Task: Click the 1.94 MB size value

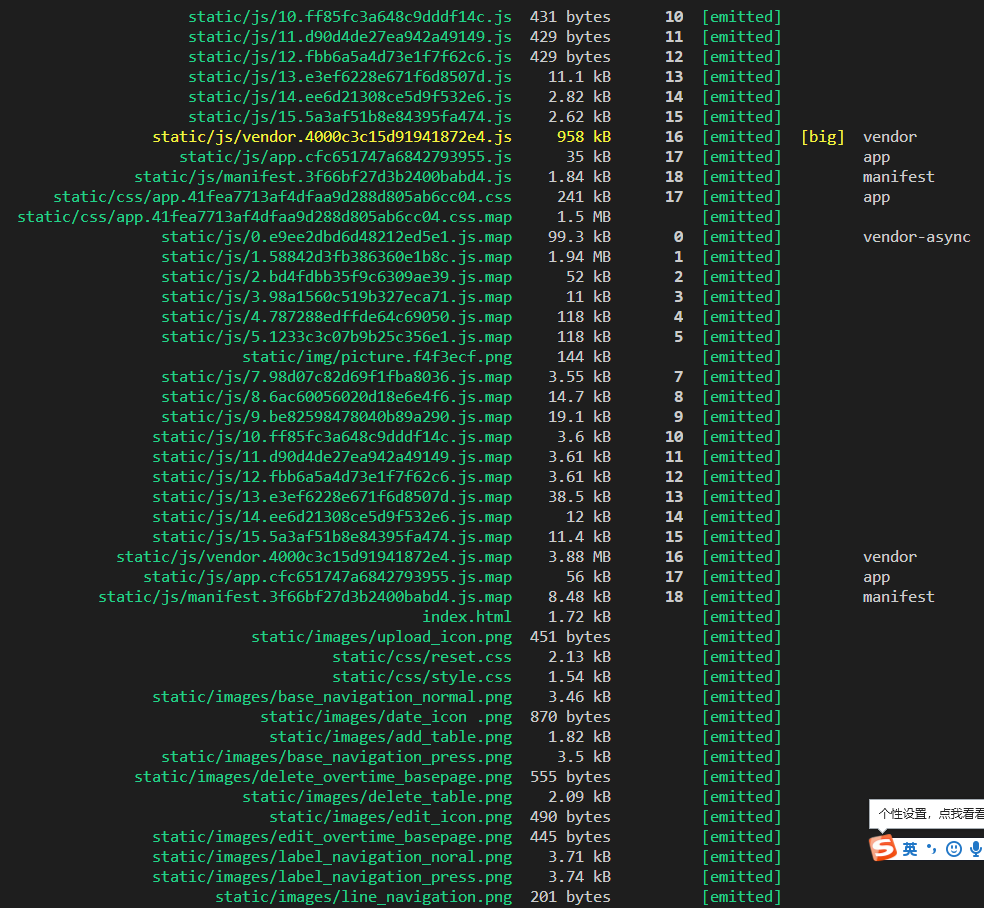Action: click(x=579, y=257)
